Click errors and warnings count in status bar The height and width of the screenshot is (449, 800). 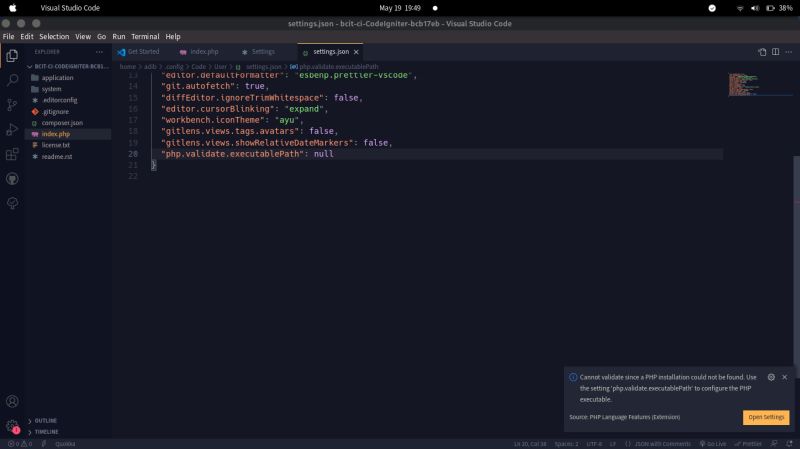20,444
